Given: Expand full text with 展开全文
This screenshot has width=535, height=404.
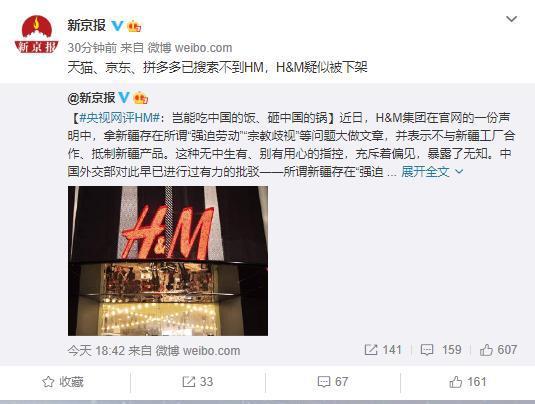Looking at the screenshot, I should coord(425,172).
